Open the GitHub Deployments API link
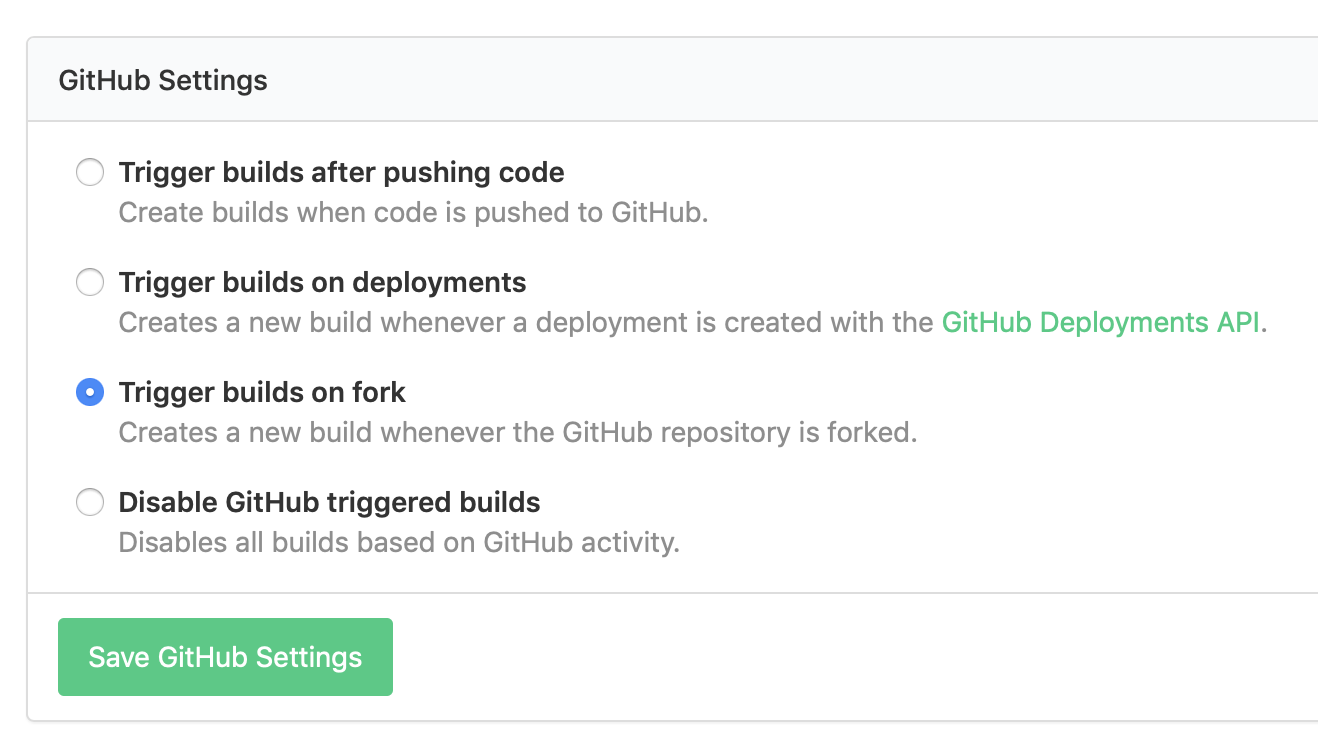Viewport: 1318px width, 756px height. click(x=1100, y=322)
